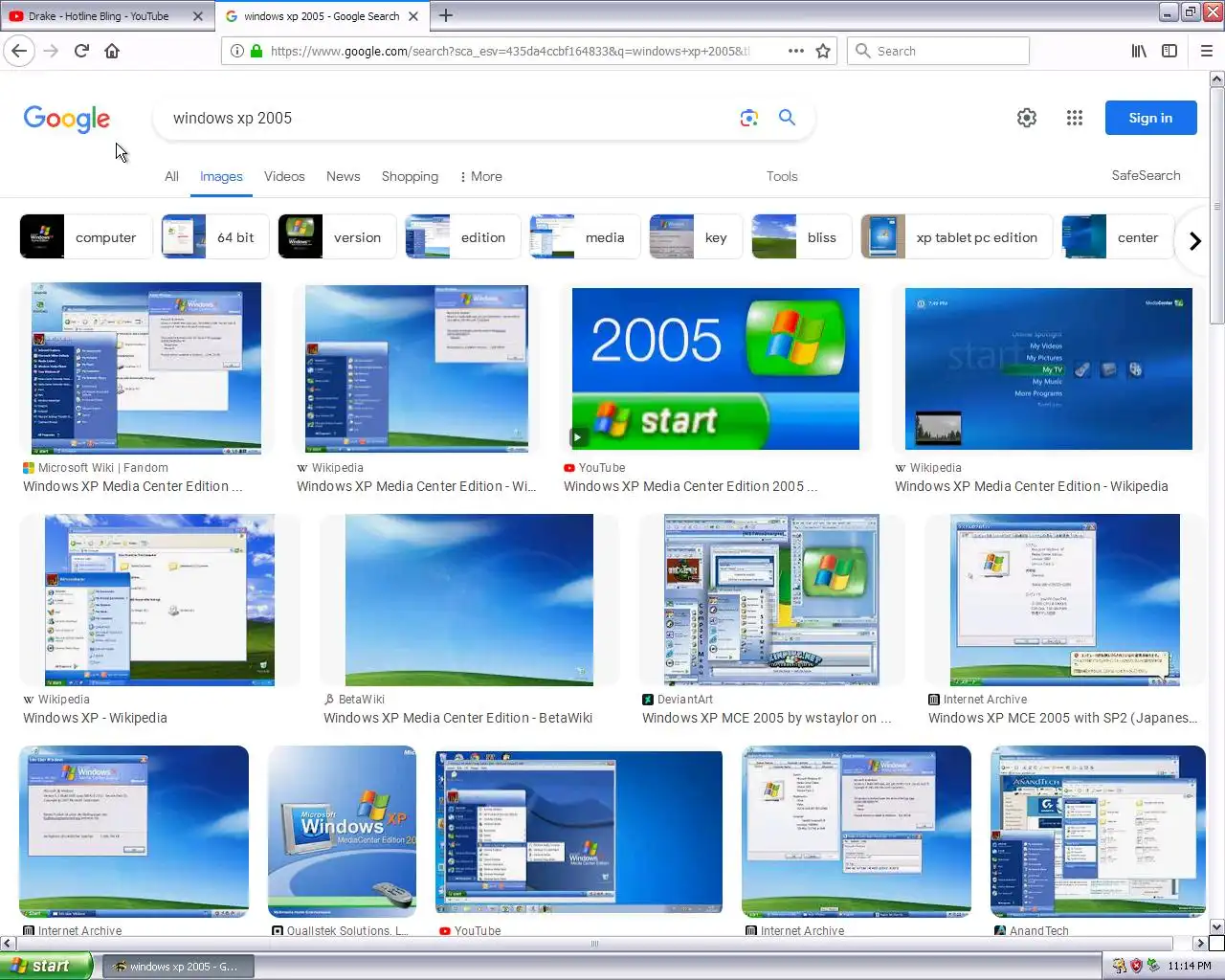1225x980 pixels.
Task: Go to browser Home page
Action: pos(112,51)
